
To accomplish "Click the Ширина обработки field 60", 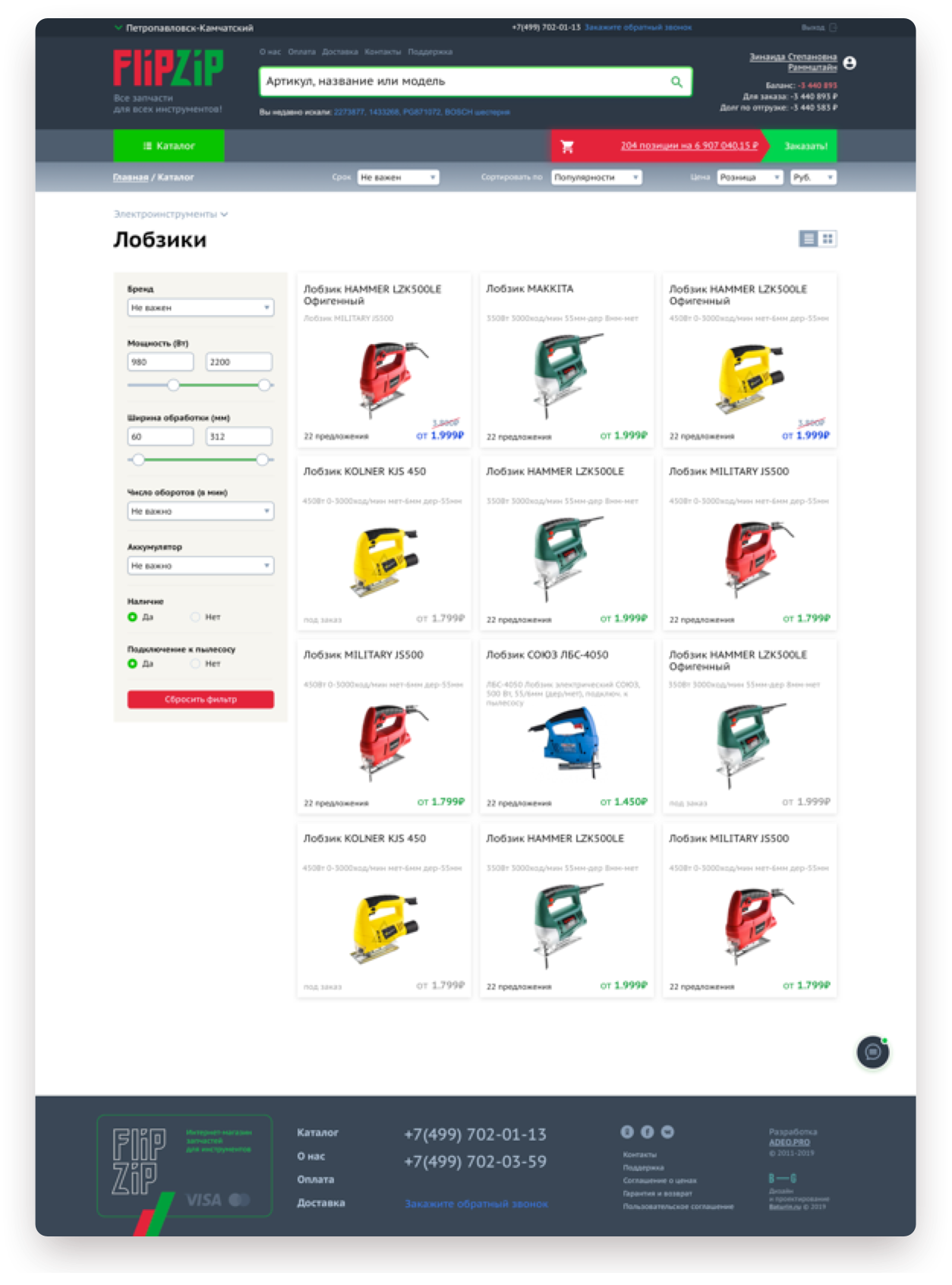I will [x=160, y=437].
